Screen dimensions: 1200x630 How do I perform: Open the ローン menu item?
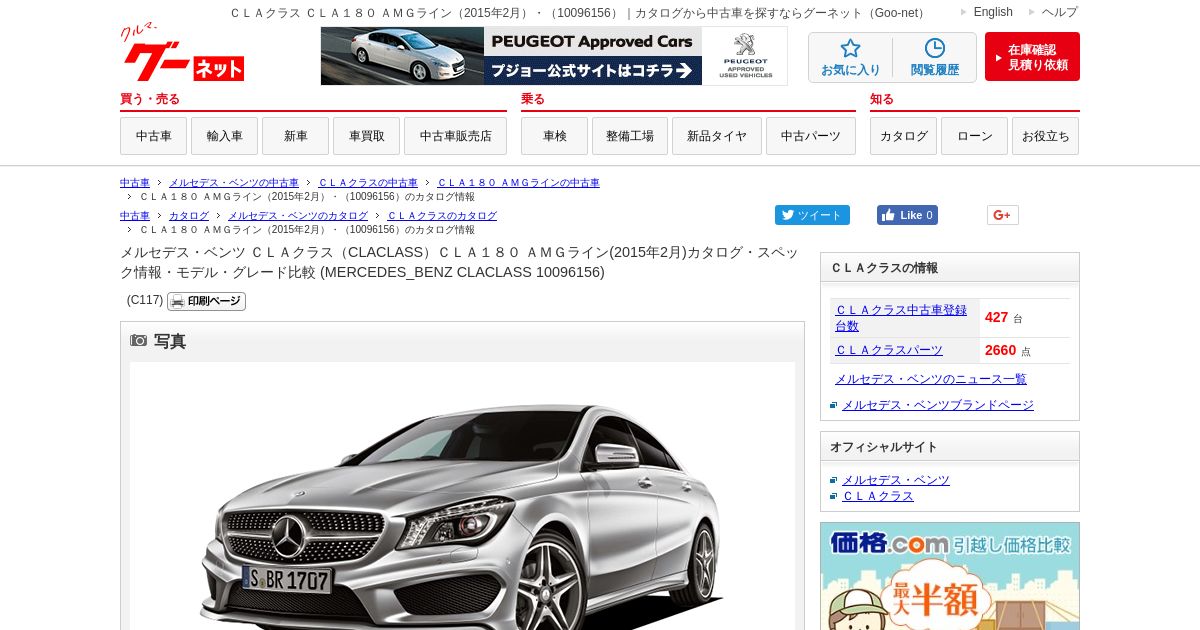(974, 136)
